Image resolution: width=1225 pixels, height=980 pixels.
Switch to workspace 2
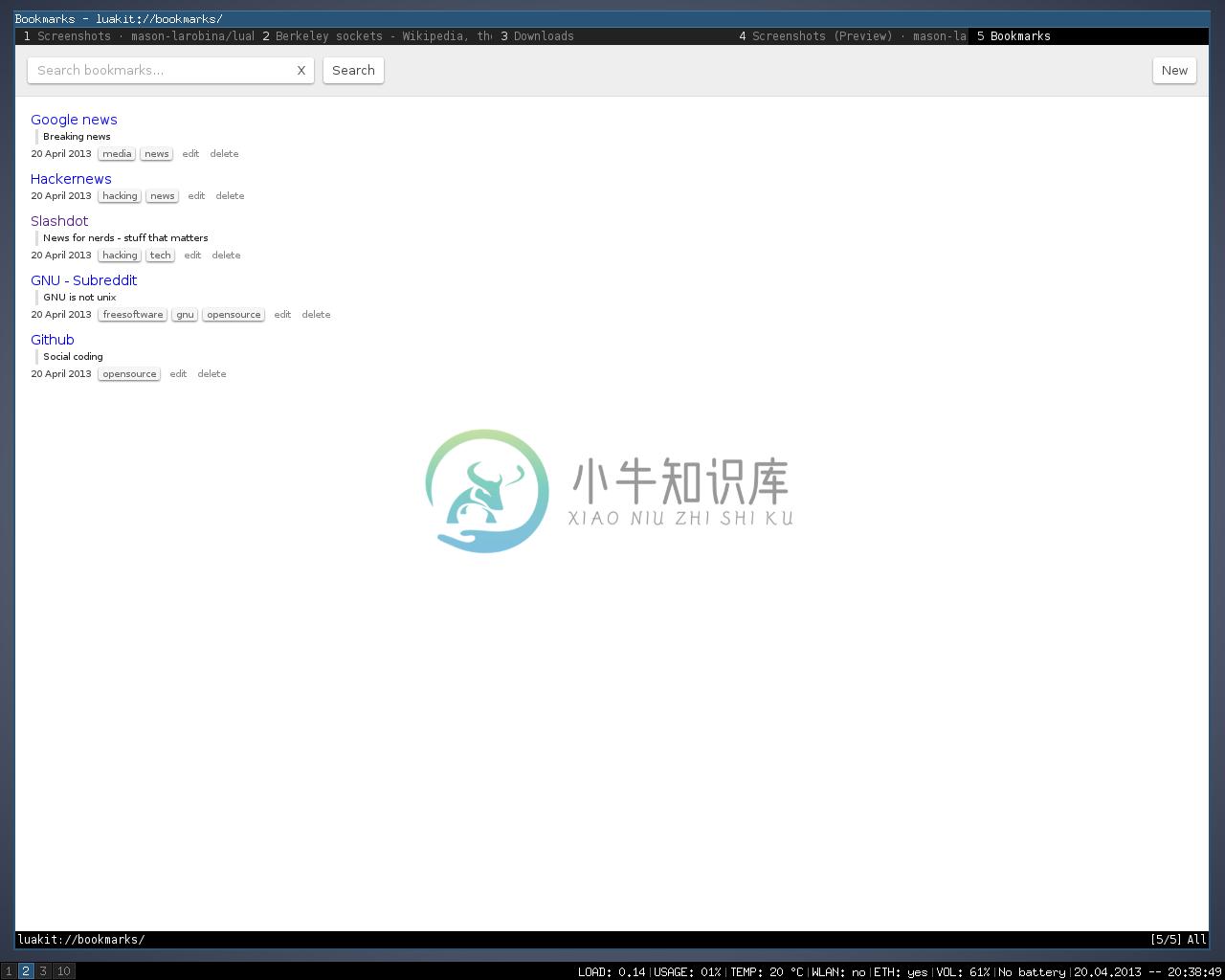point(26,971)
